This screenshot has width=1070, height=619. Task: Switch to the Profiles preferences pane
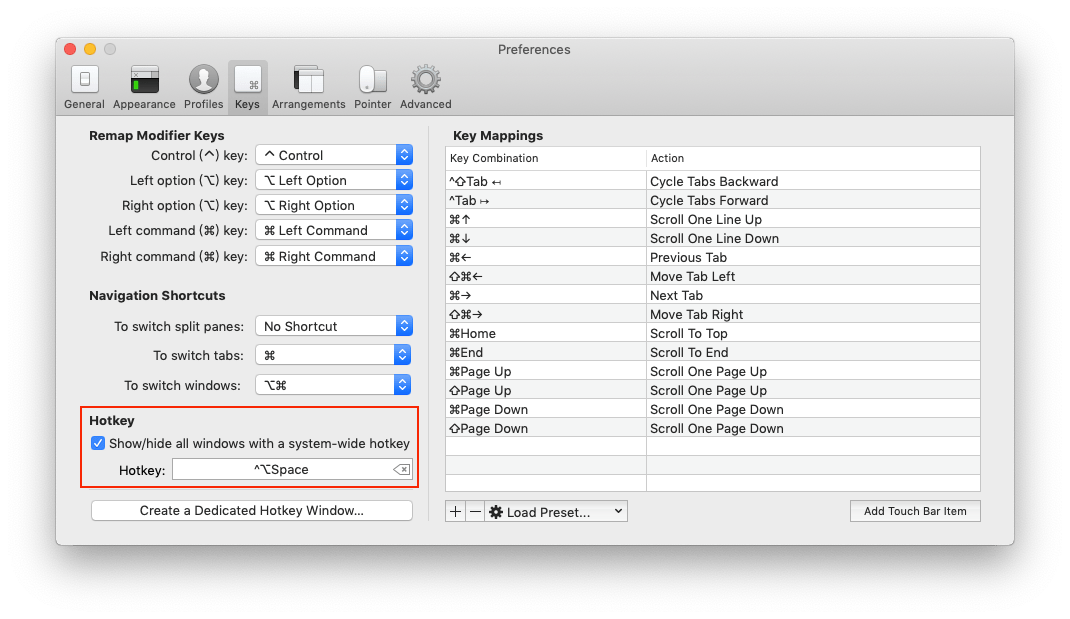(x=203, y=87)
